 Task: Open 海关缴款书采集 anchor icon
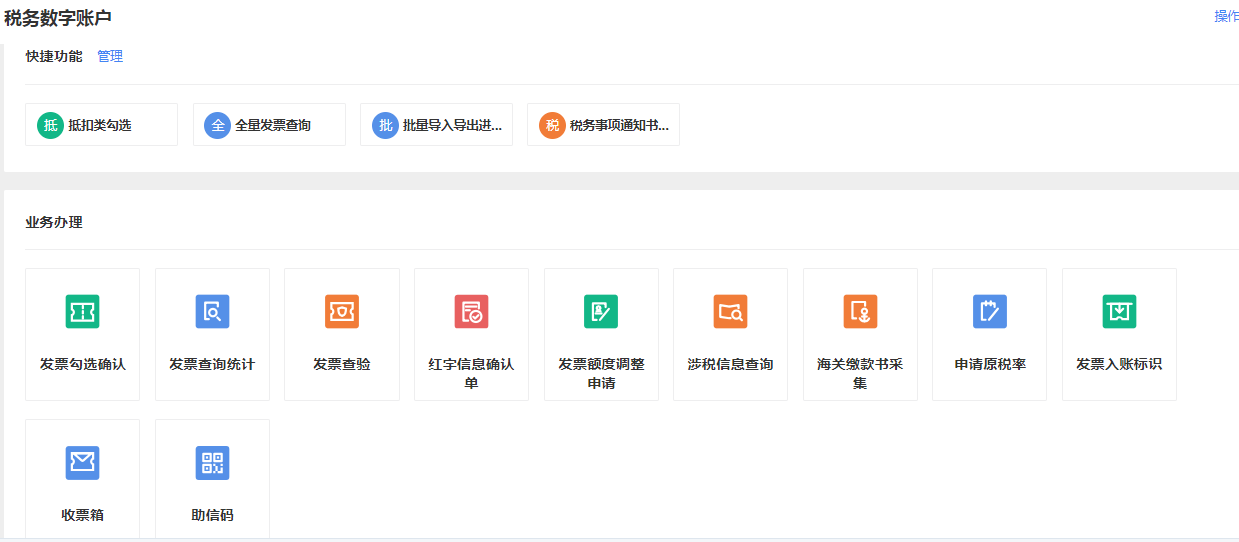tap(860, 312)
